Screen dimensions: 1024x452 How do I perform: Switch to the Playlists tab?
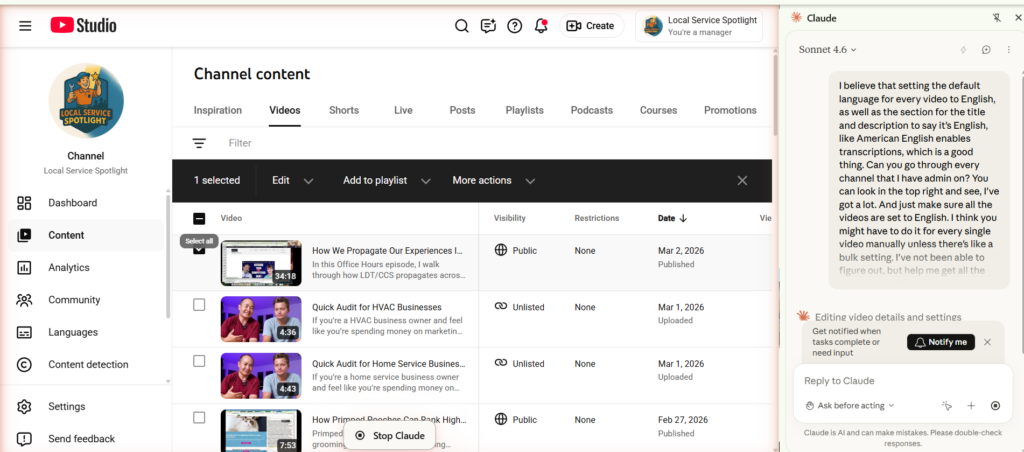(x=524, y=110)
